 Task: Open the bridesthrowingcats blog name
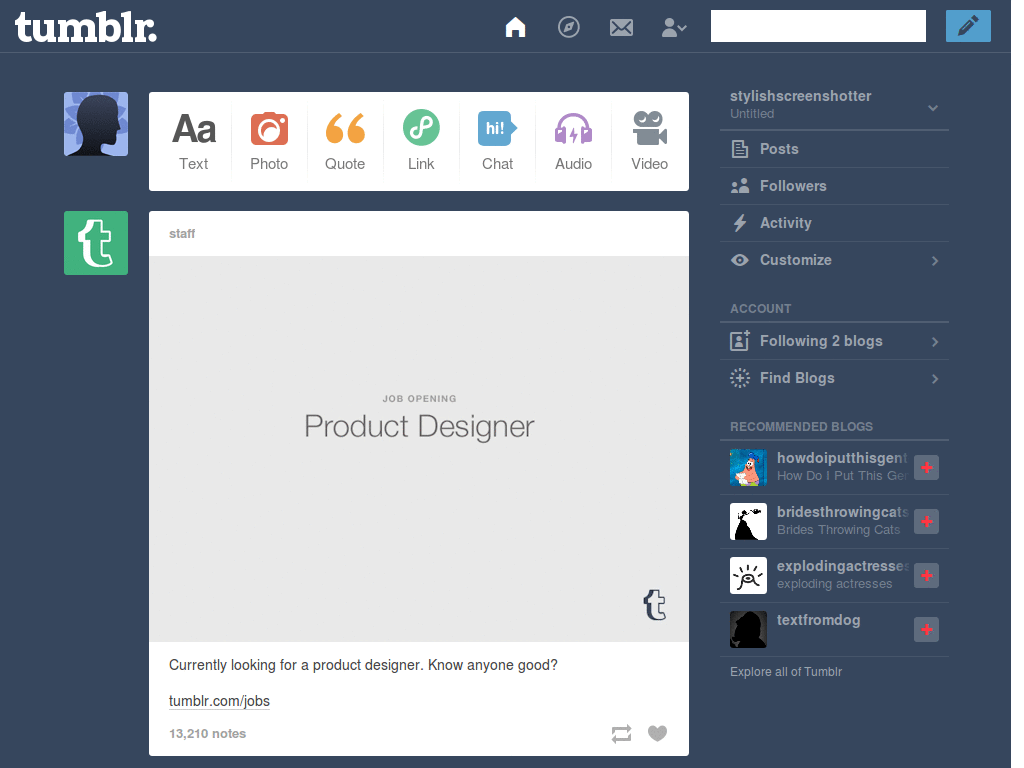coord(842,512)
